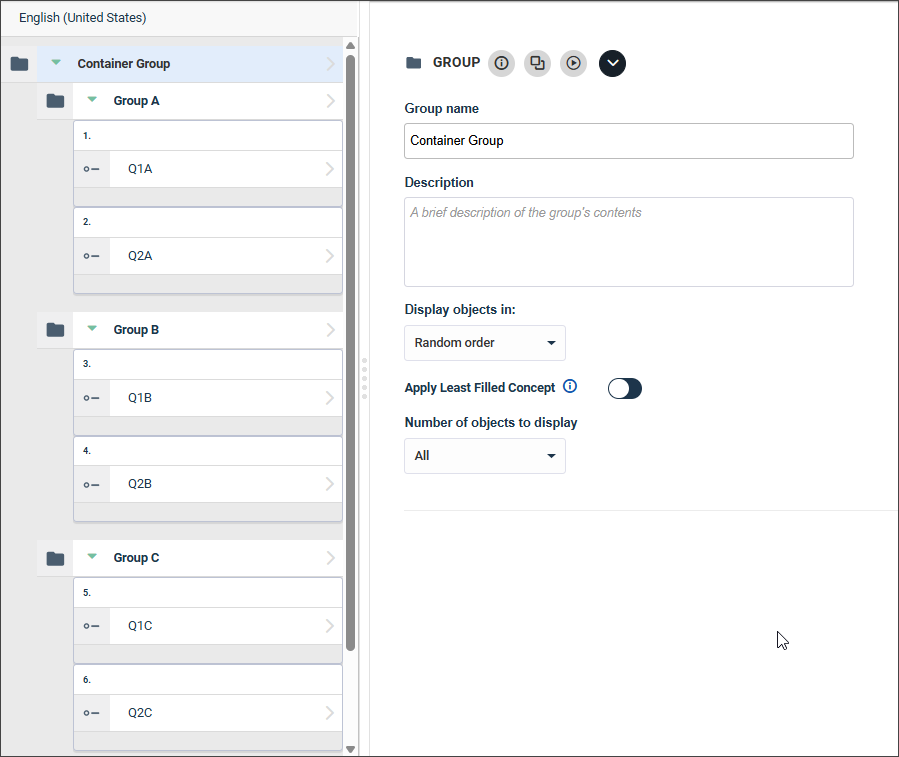The height and width of the screenshot is (757, 899).
Task: Open Container Group via right chevron
Action: pos(330,64)
